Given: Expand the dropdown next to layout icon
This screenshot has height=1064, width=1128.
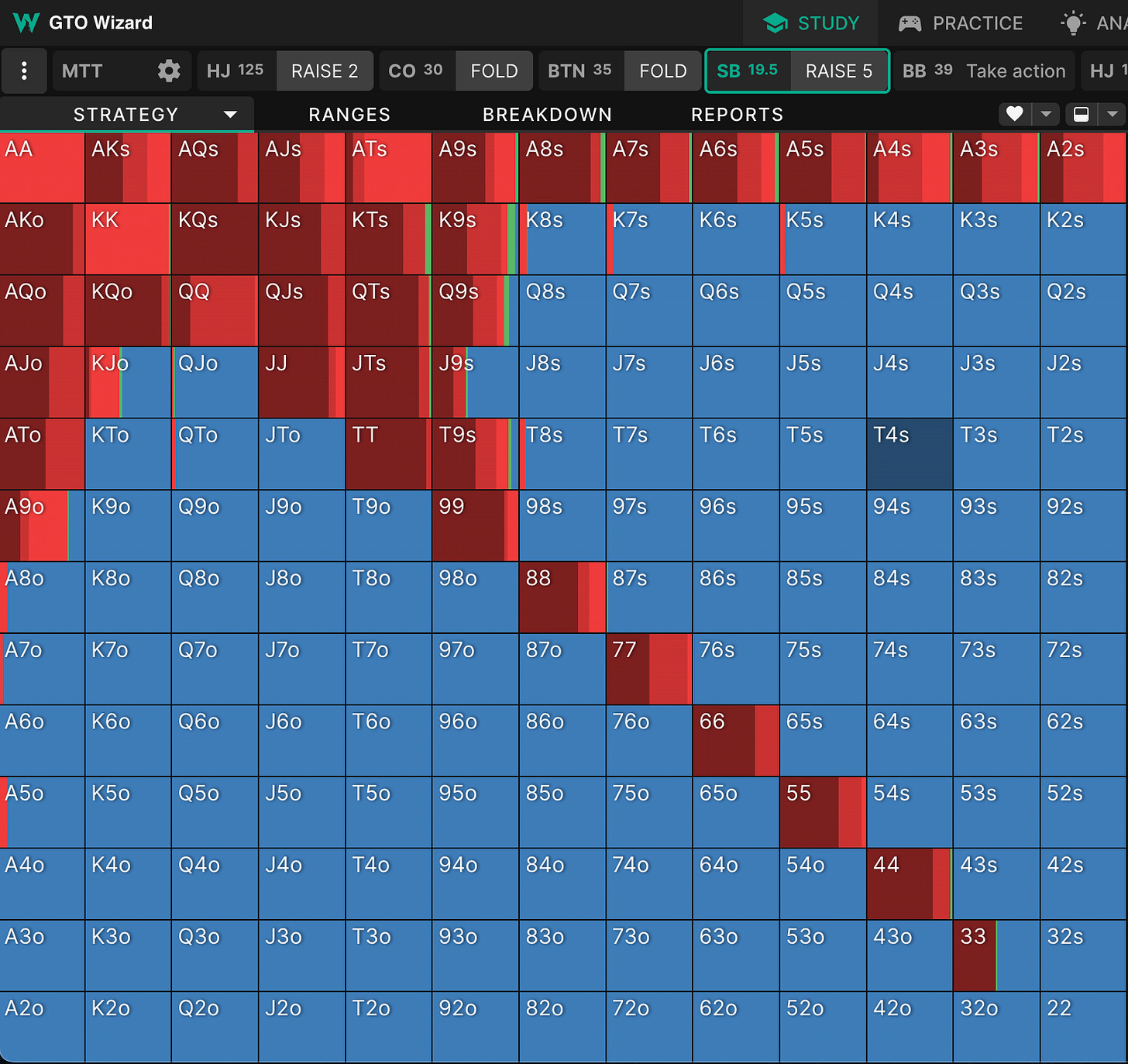Looking at the screenshot, I should coord(1113,114).
